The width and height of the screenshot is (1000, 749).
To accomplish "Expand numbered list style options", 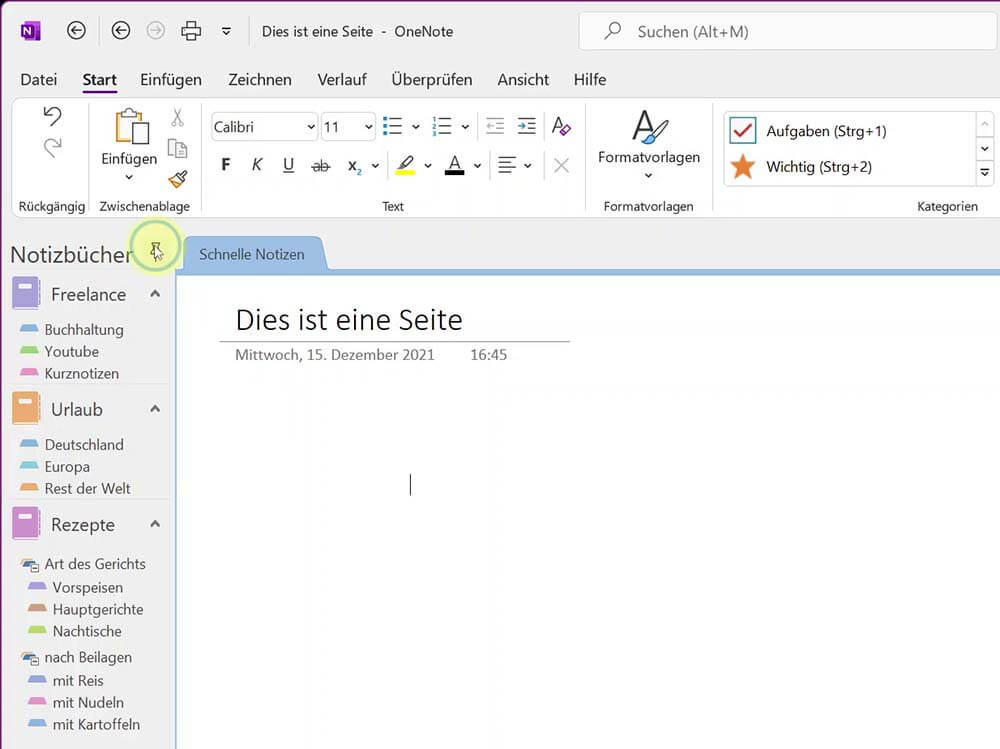I will tap(466, 127).
